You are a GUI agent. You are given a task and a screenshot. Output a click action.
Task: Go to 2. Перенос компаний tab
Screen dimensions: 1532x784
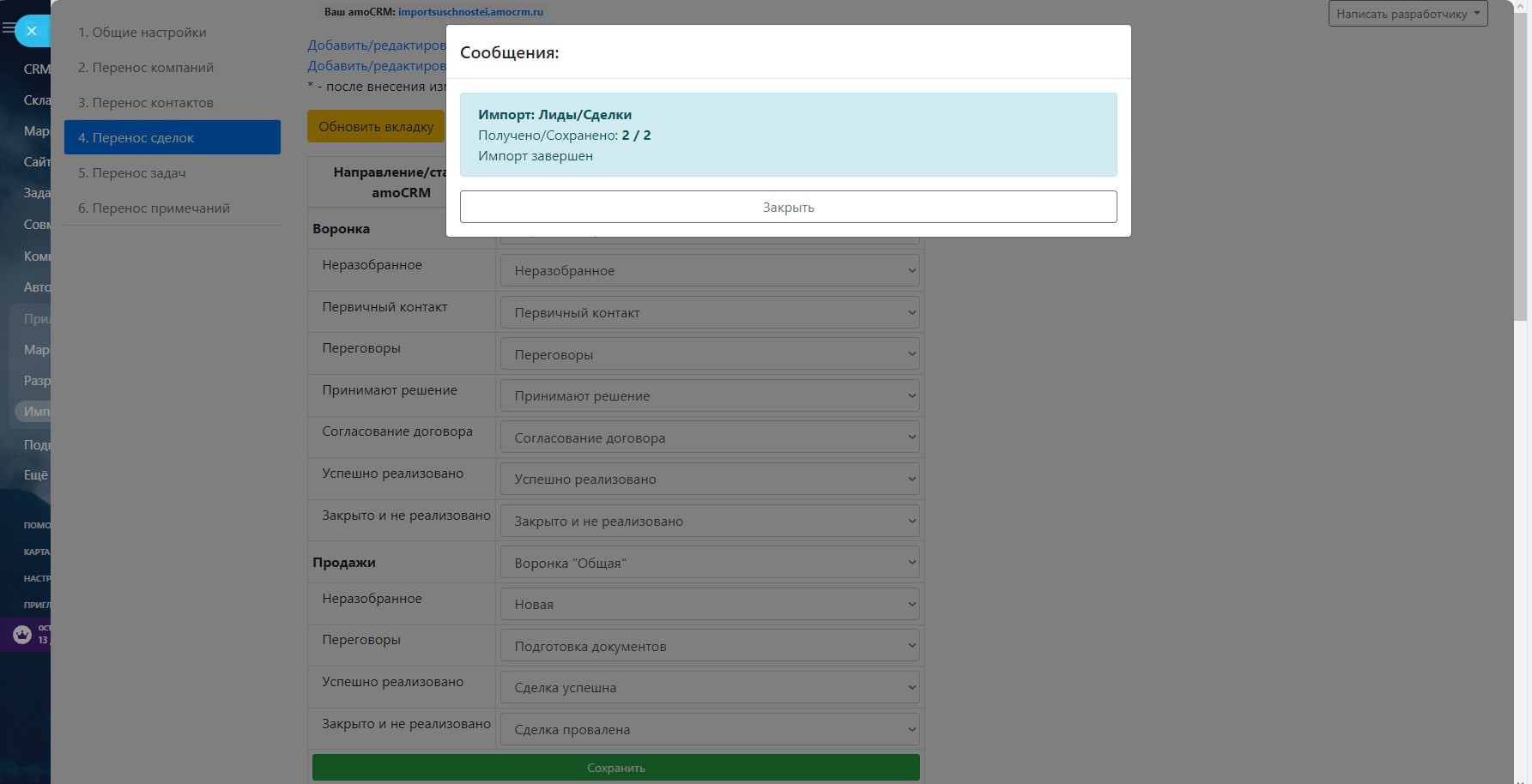coord(146,68)
